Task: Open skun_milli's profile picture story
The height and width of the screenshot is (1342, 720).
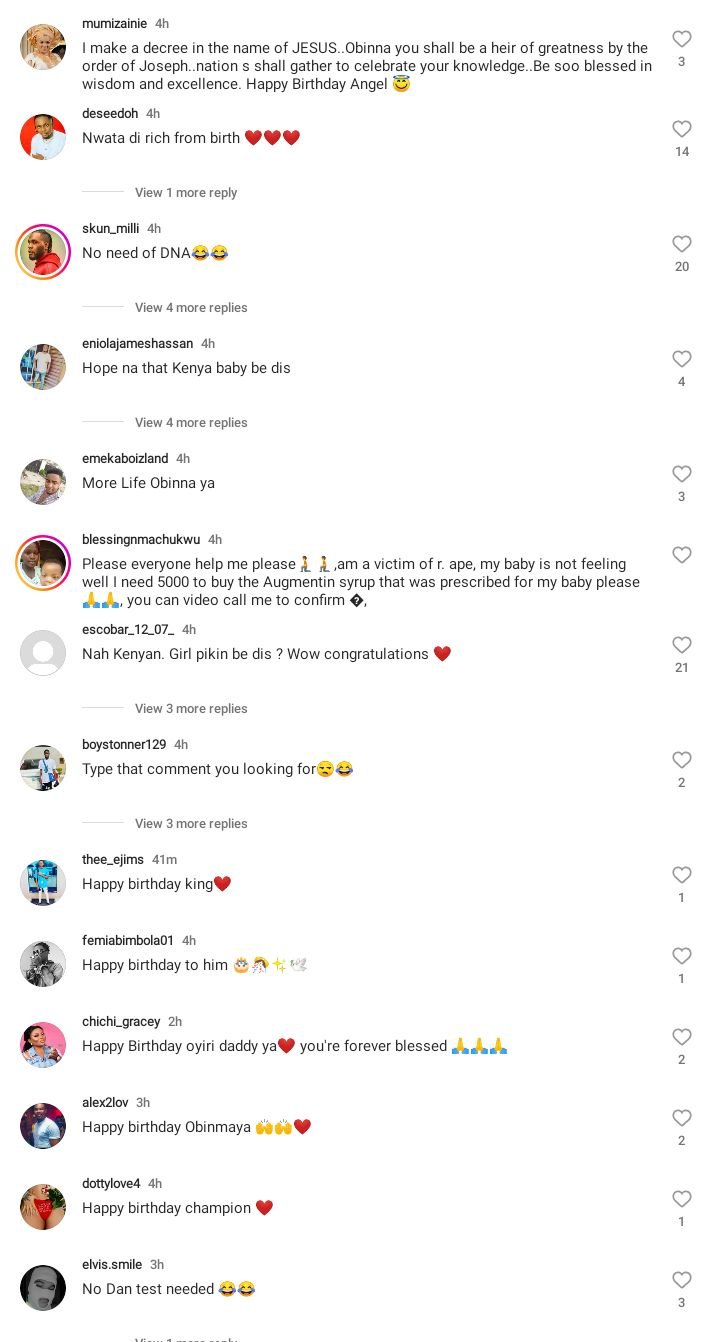Action: 43,252
